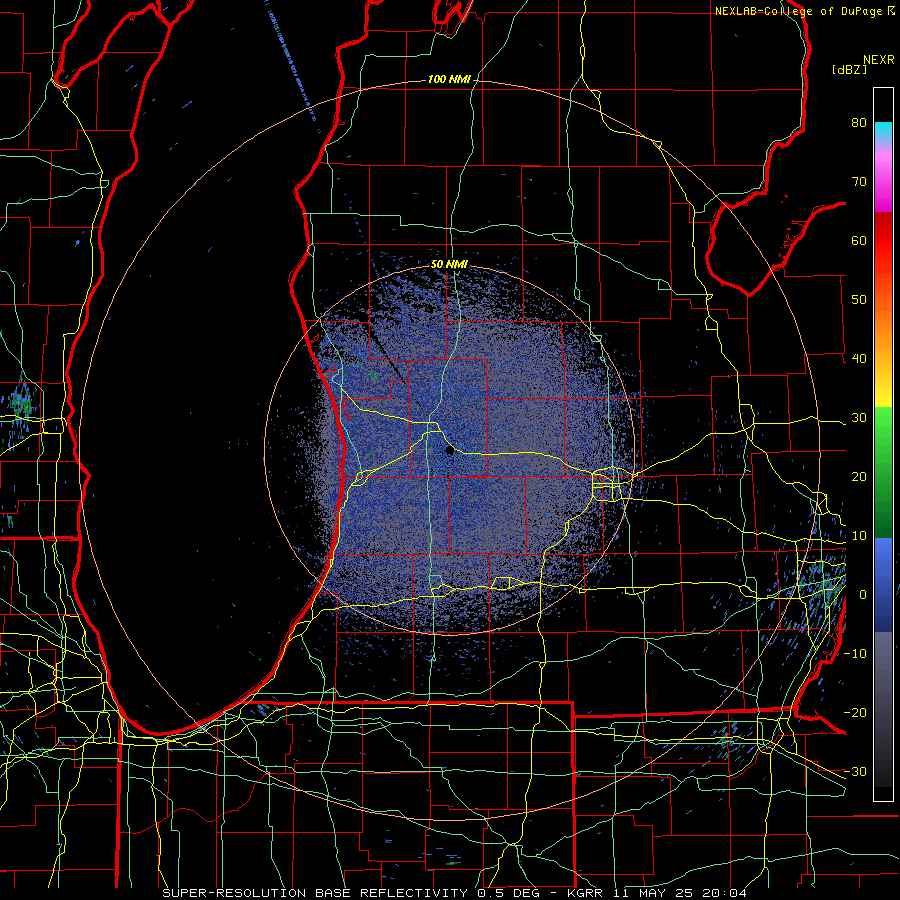Click the 100 NMI range ring label
Screen dimensions: 900x900
click(448, 79)
